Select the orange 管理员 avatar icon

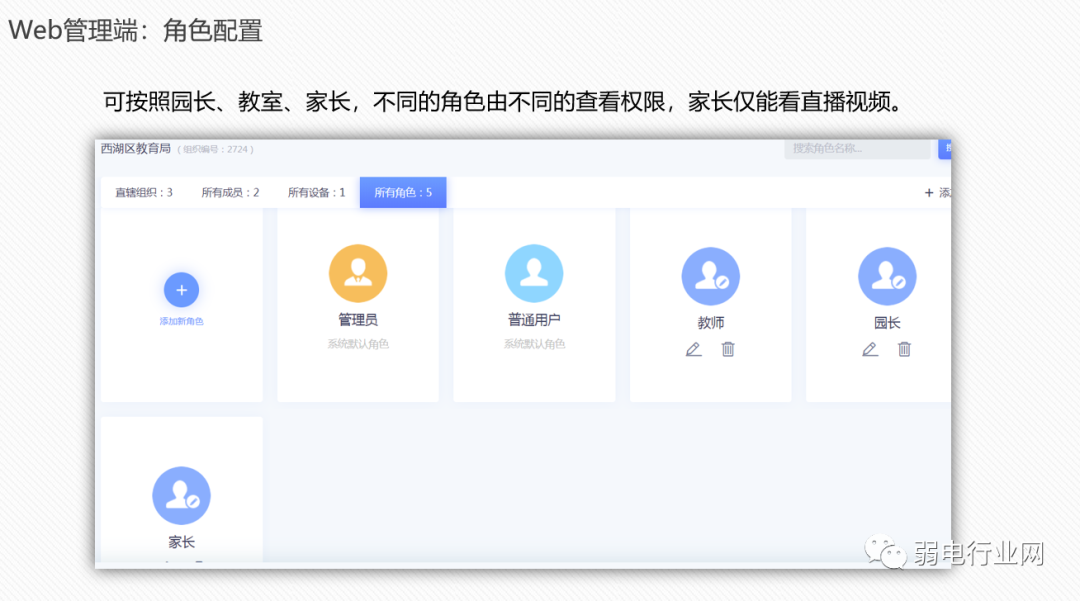coord(358,273)
